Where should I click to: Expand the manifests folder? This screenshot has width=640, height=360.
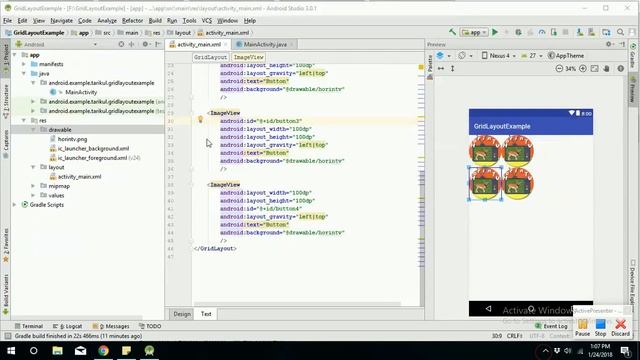[24, 64]
